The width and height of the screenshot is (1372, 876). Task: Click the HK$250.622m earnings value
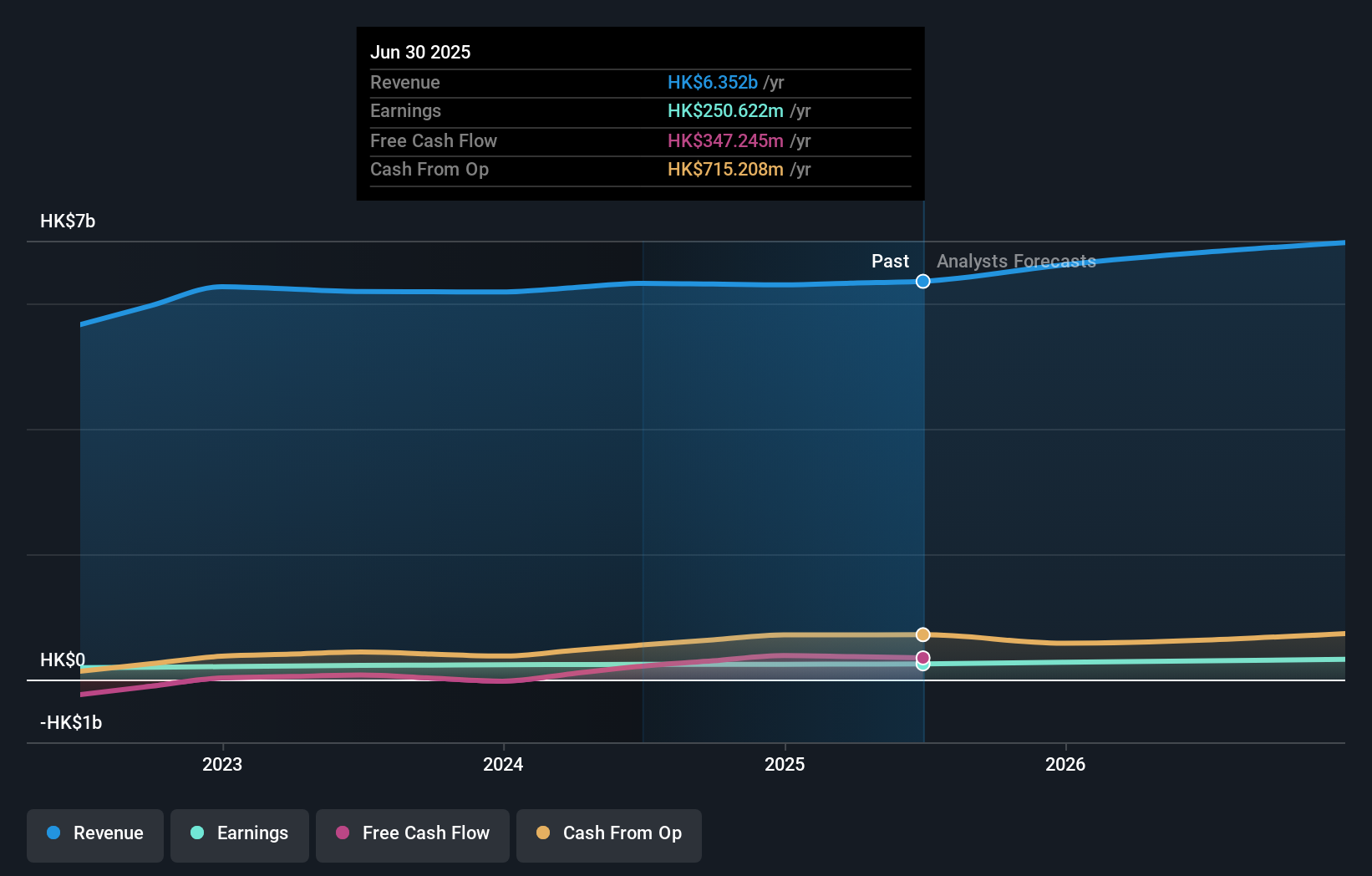pos(725,110)
